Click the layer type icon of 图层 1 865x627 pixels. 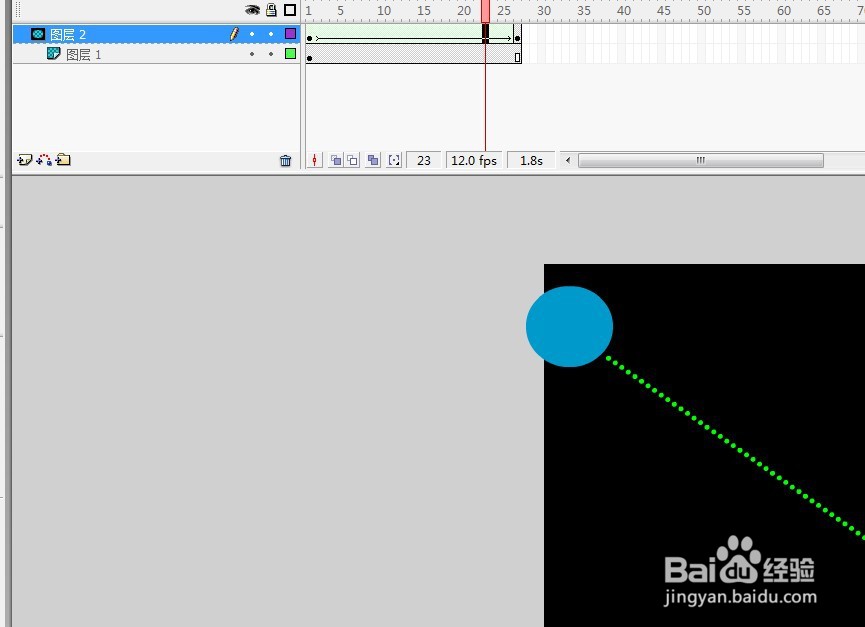point(54,53)
